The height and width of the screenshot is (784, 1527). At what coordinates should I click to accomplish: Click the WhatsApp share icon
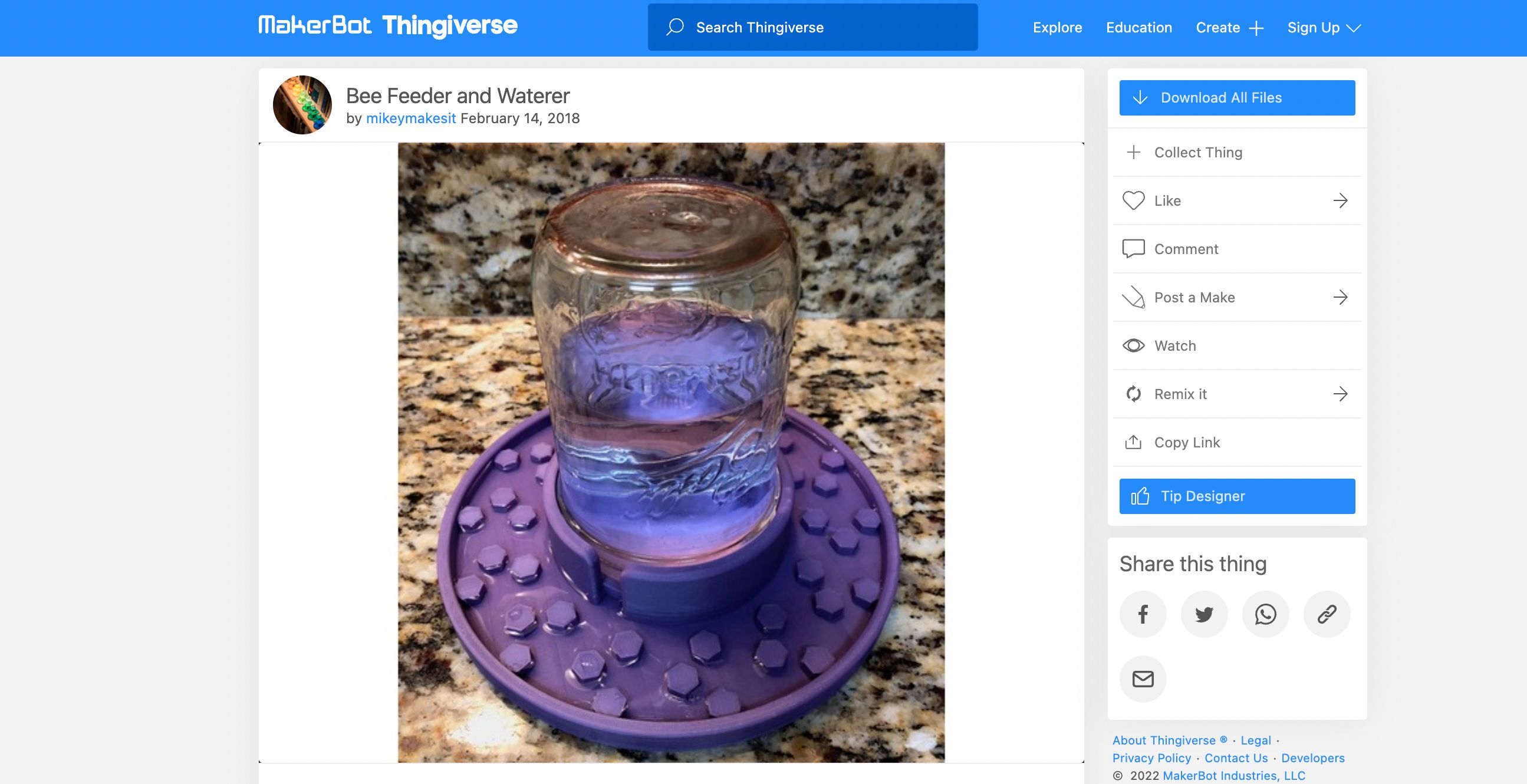click(1265, 614)
